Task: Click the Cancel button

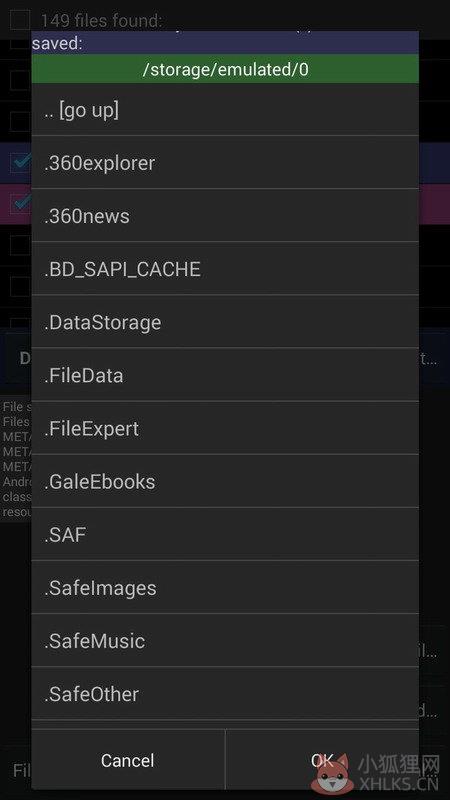Action: point(128,760)
